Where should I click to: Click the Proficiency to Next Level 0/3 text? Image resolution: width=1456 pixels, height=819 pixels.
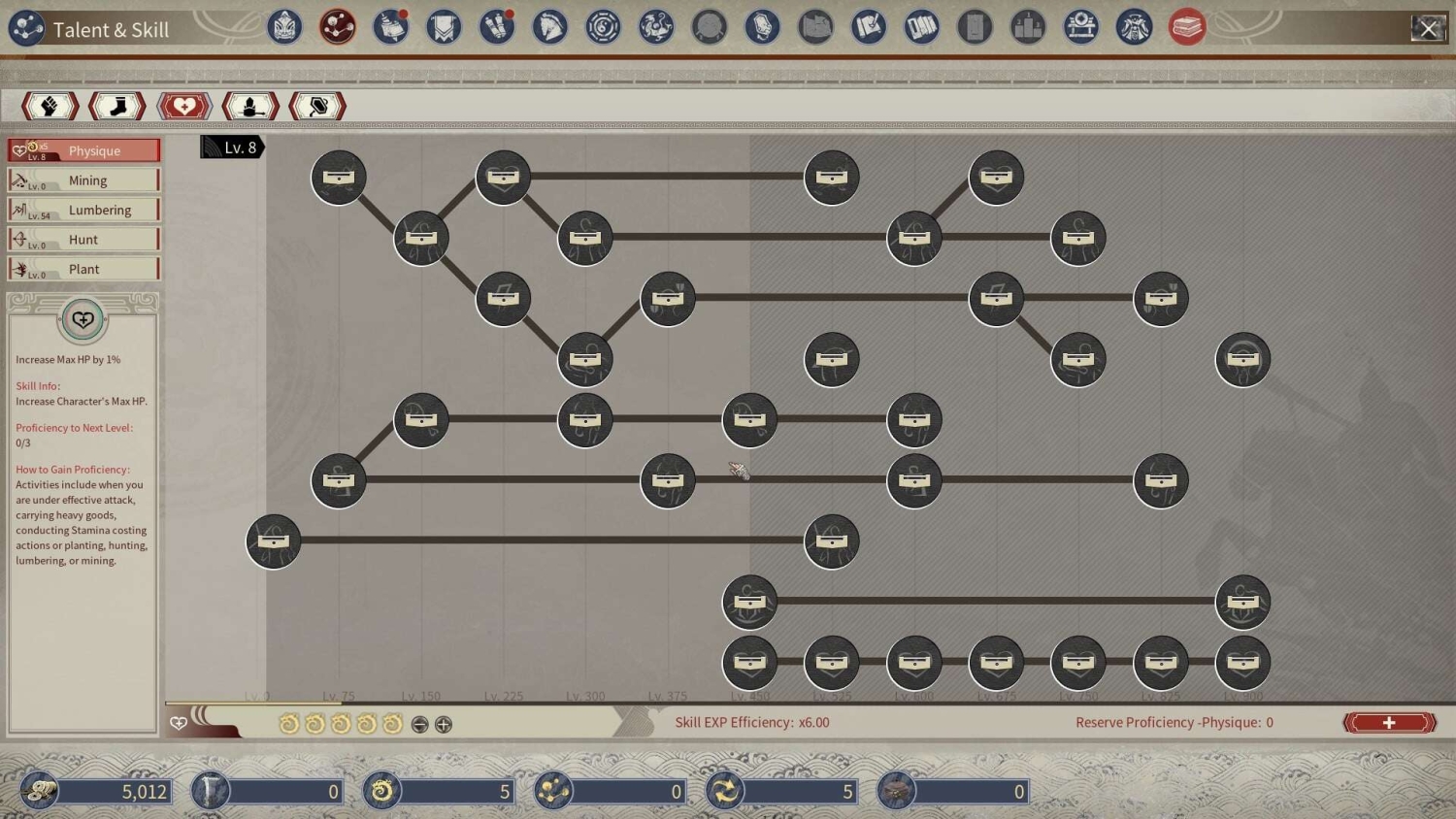tap(74, 435)
